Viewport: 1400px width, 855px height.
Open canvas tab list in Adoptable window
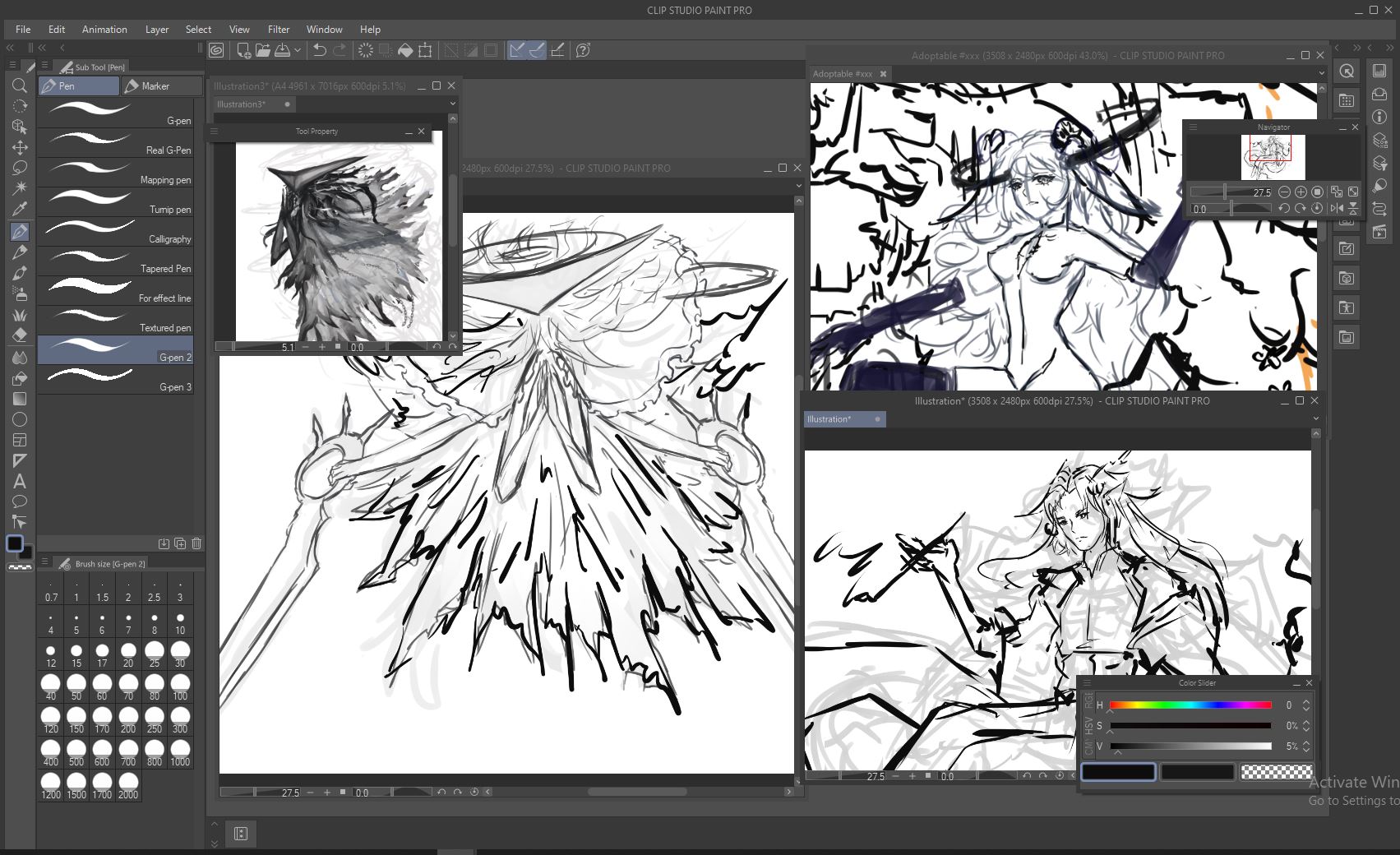pos(1321,73)
